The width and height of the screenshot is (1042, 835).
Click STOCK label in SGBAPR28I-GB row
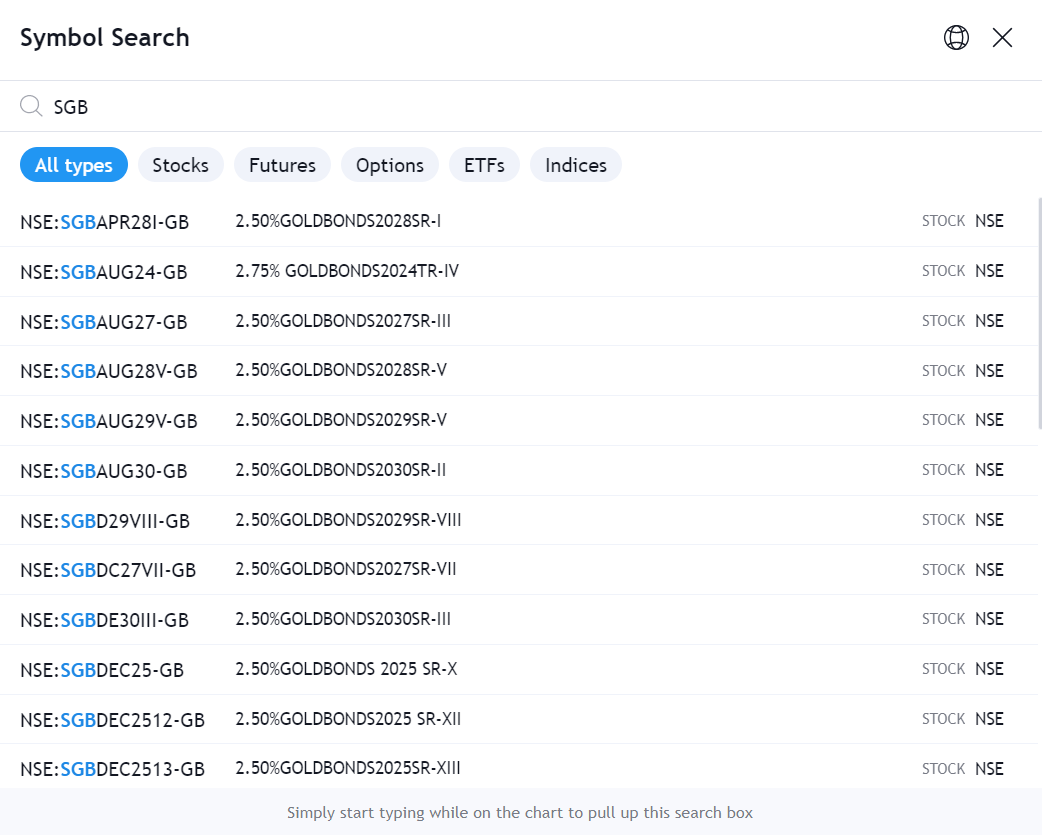(943, 221)
